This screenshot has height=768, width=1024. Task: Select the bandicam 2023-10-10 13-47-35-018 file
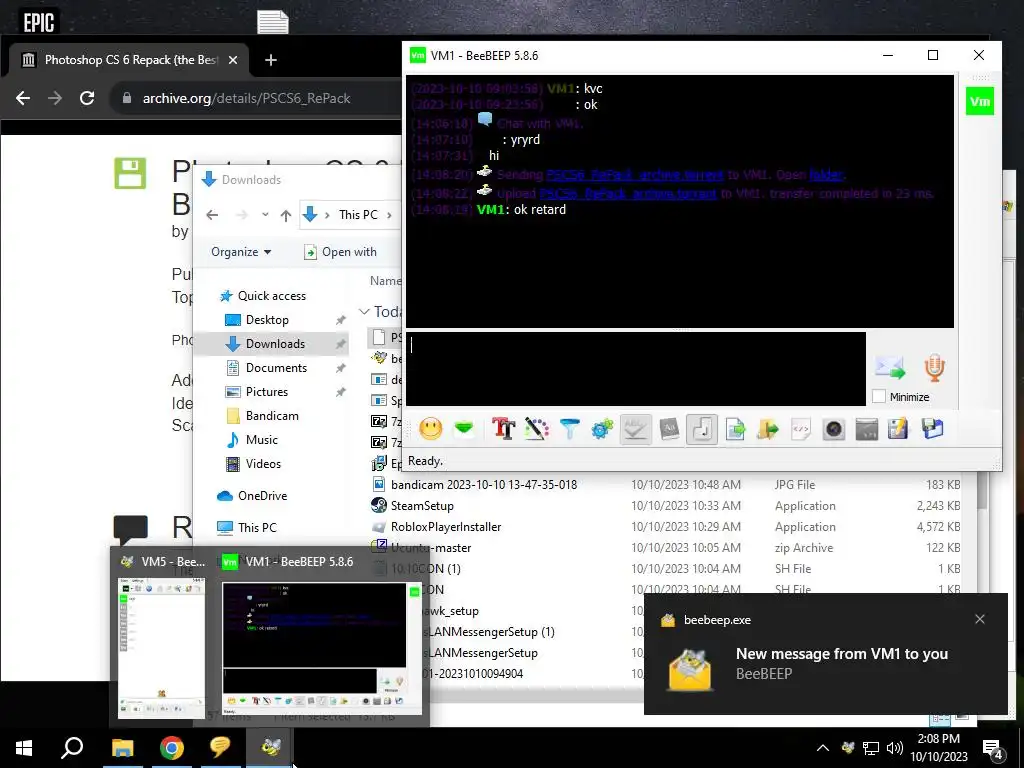[484, 485]
